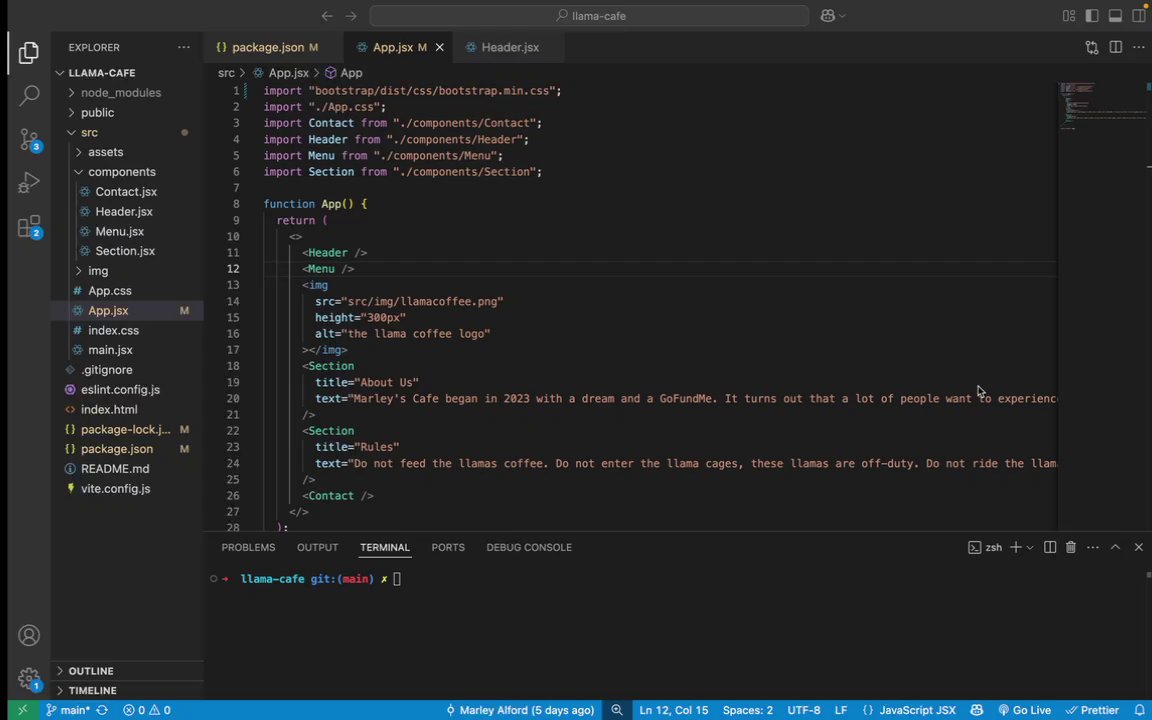Screen dimensions: 1152x720
Task: Open Source Control view icon
Action: tap(29, 140)
